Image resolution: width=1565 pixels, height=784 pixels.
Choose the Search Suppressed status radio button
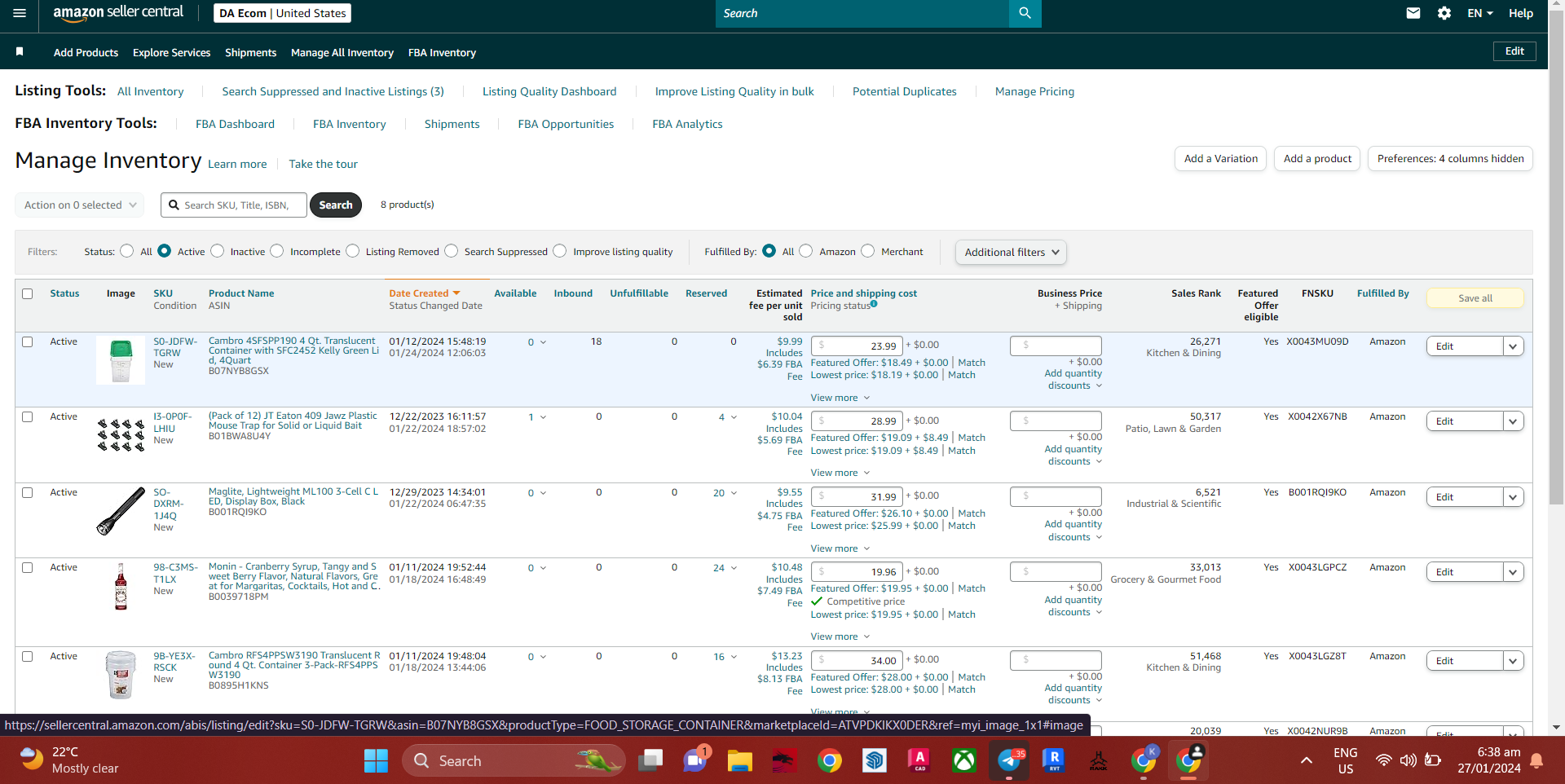[x=452, y=251]
